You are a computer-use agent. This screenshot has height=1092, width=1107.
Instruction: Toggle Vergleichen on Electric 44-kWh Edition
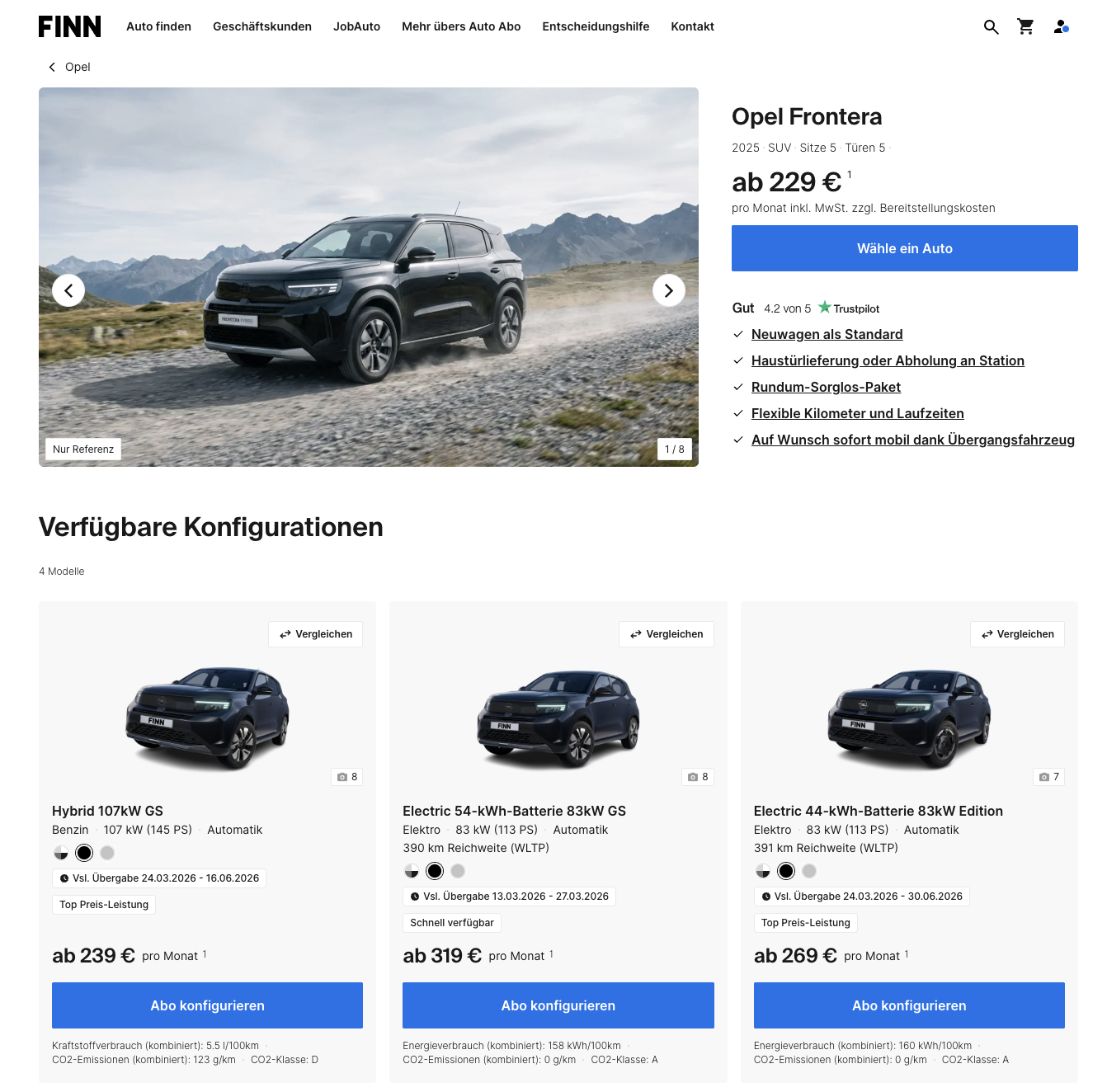tap(1017, 634)
